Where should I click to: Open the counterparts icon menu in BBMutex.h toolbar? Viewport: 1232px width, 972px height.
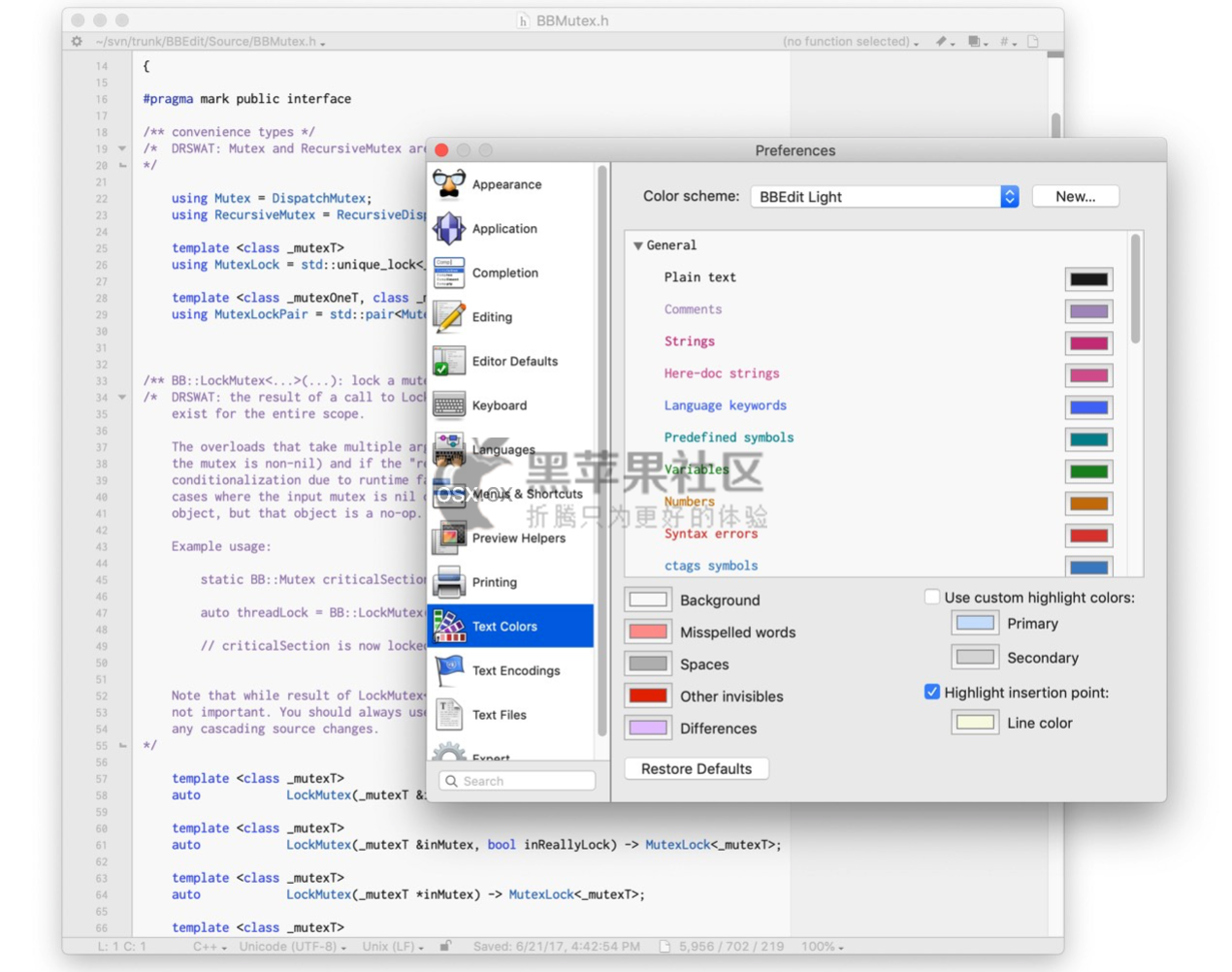976,42
